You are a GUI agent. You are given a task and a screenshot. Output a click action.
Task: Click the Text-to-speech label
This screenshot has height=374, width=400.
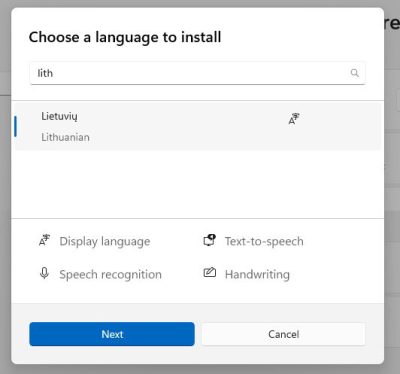tap(264, 241)
